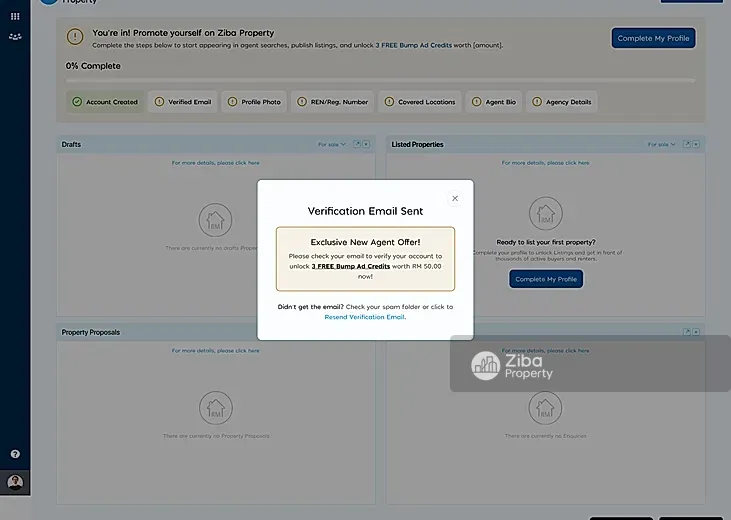The height and width of the screenshot is (520, 731).
Task: Click the 3 FREE Bump Ad Credits banner link
Action: pyautogui.click(x=414, y=45)
